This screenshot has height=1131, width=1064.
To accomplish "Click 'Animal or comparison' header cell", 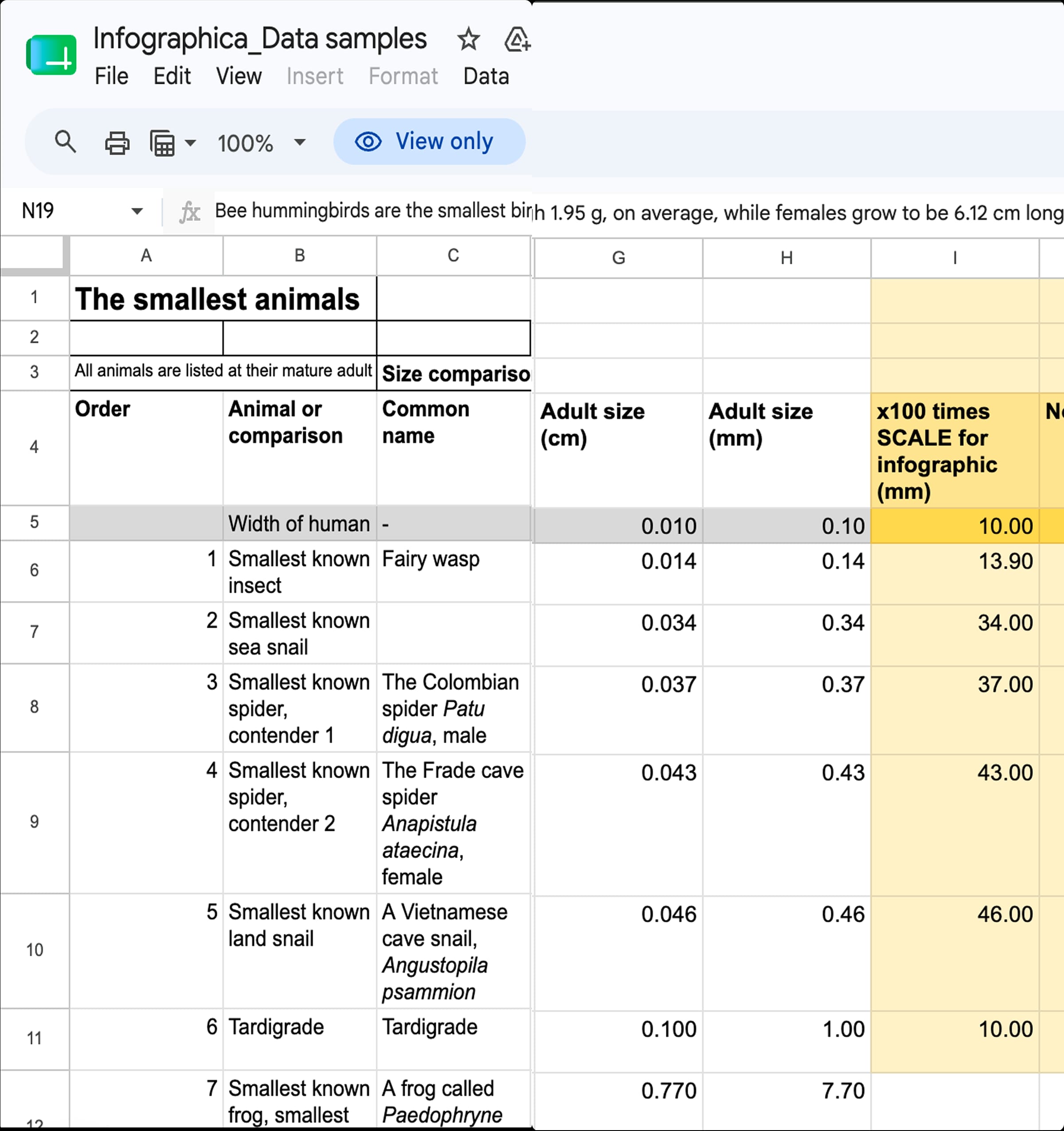I will pos(300,448).
